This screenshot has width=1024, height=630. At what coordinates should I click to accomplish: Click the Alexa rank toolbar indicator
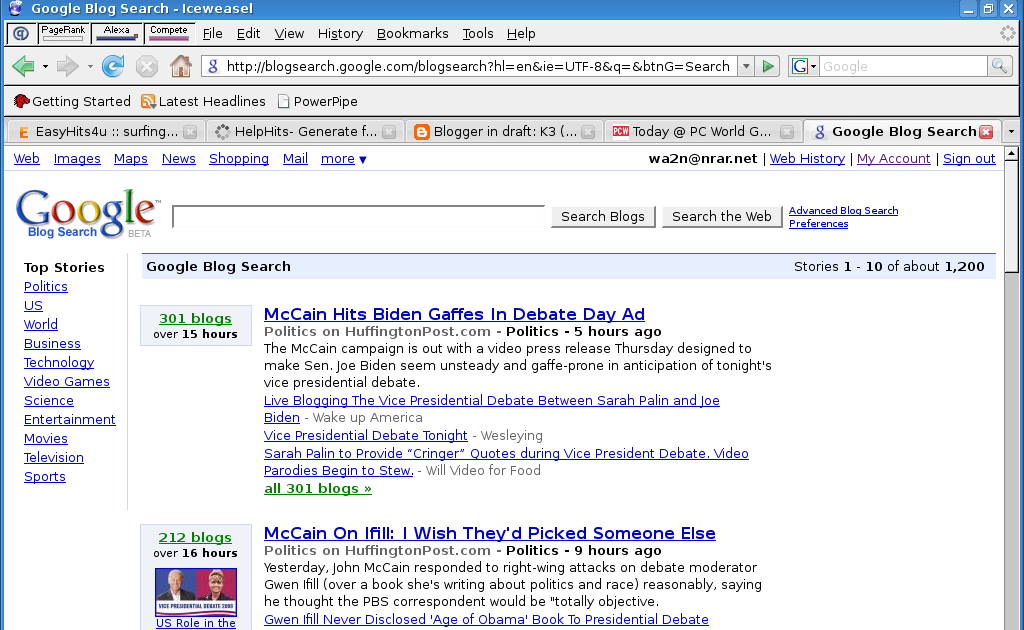(117, 33)
